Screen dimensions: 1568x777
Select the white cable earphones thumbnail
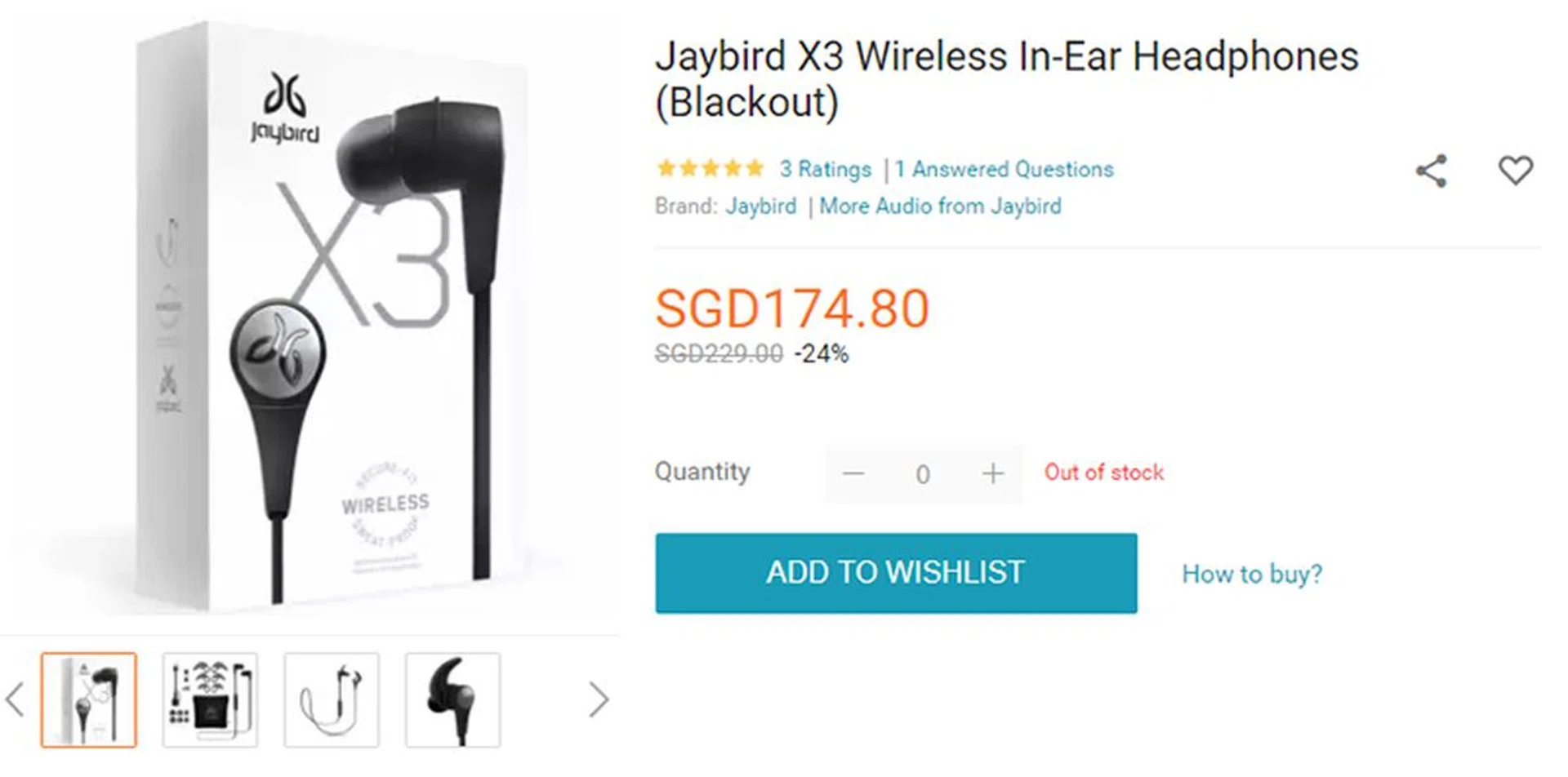click(x=332, y=699)
